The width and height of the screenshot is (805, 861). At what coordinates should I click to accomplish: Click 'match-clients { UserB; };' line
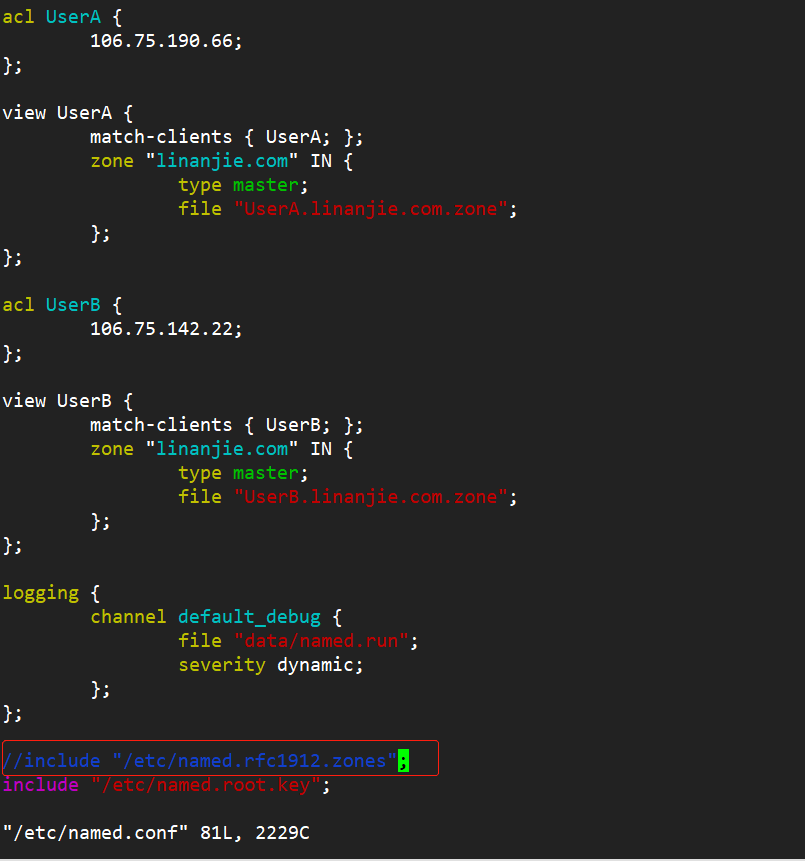(x=226, y=425)
